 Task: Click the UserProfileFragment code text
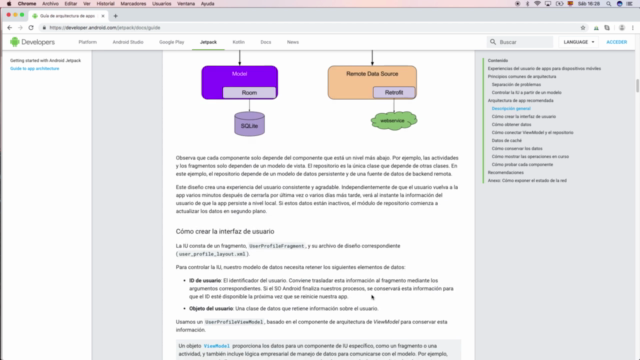[277, 246]
